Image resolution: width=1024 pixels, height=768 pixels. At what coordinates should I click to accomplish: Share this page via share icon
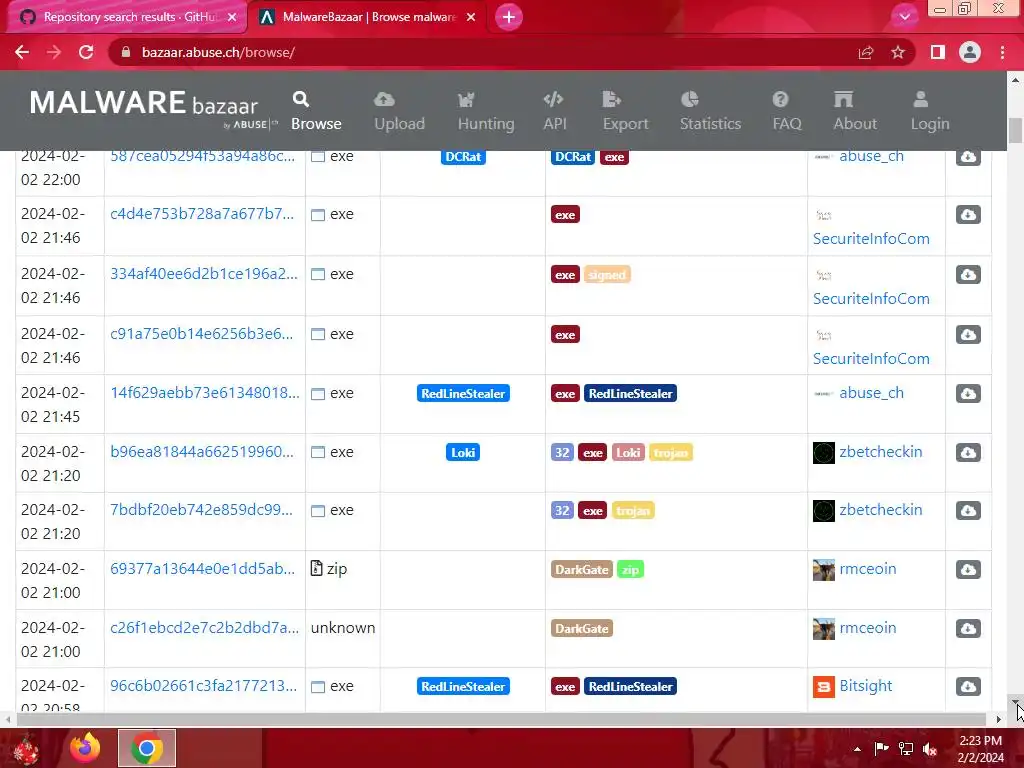click(866, 52)
